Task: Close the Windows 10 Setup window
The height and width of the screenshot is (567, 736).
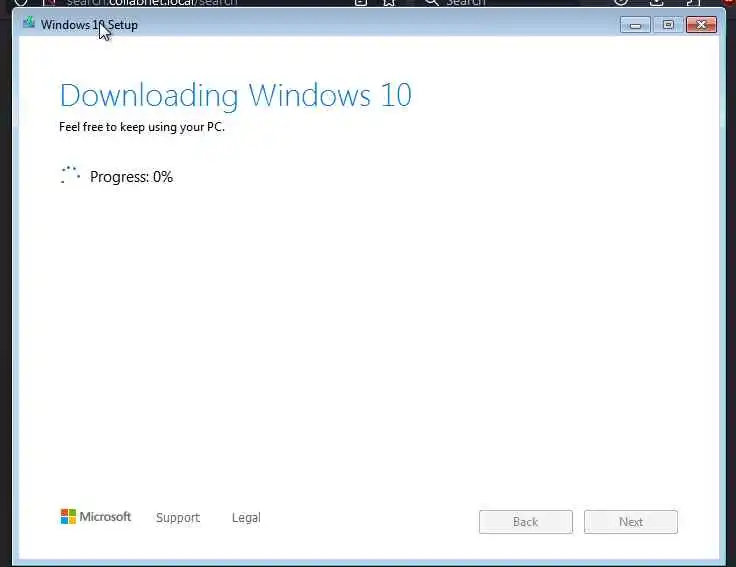Action: [x=701, y=25]
